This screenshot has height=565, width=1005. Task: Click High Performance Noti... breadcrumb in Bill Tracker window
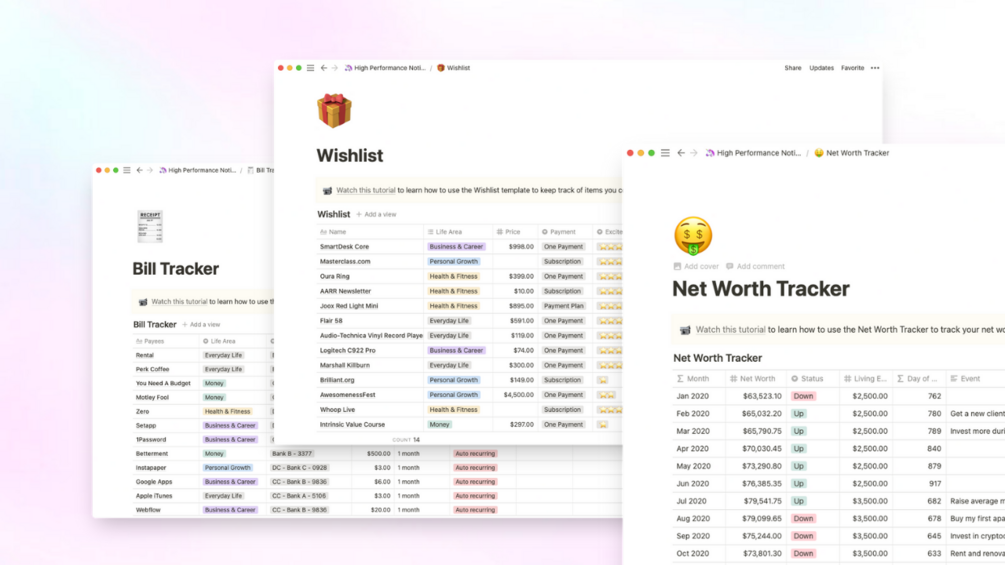197,170
